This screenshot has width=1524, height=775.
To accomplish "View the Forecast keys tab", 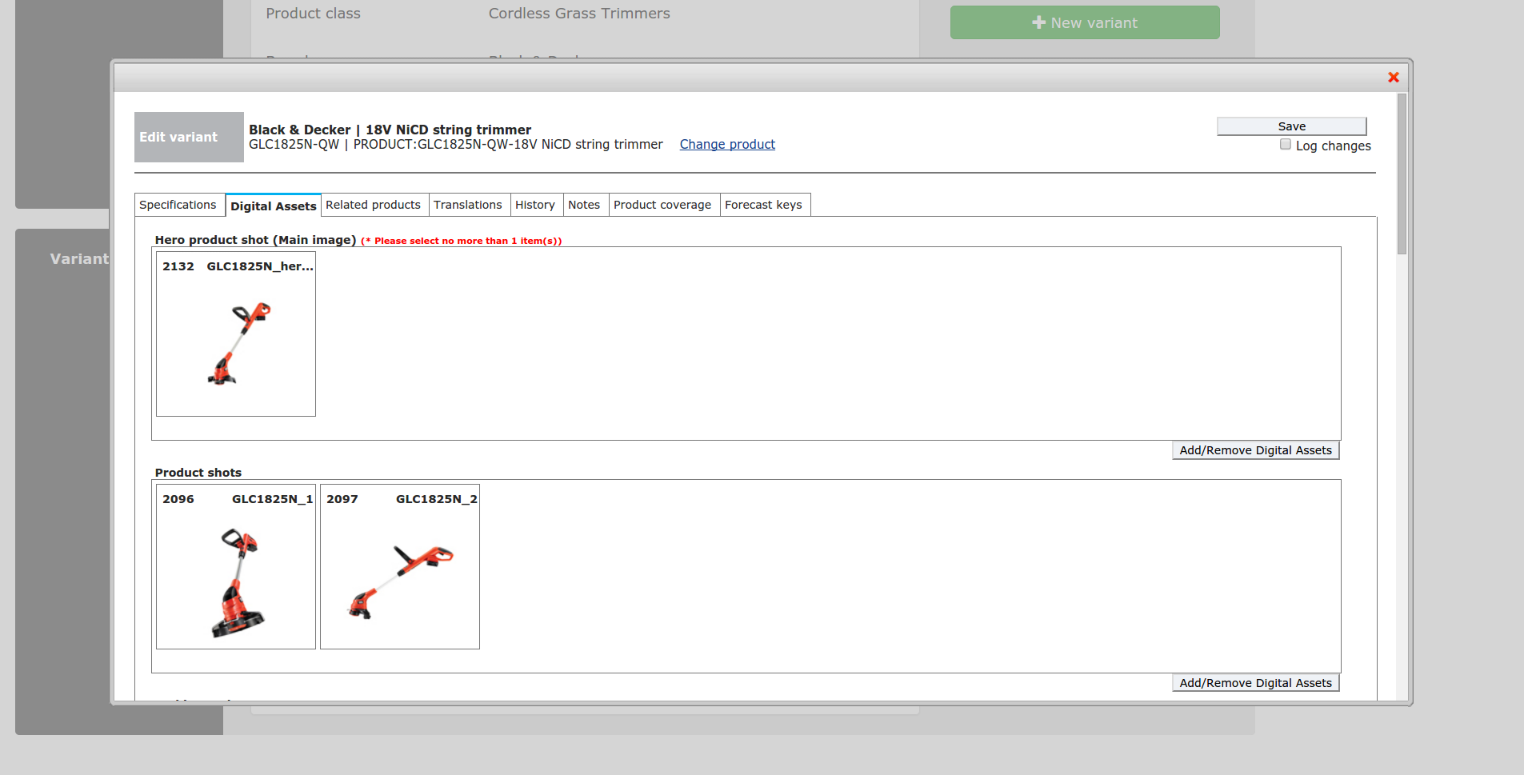I will [763, 205].
